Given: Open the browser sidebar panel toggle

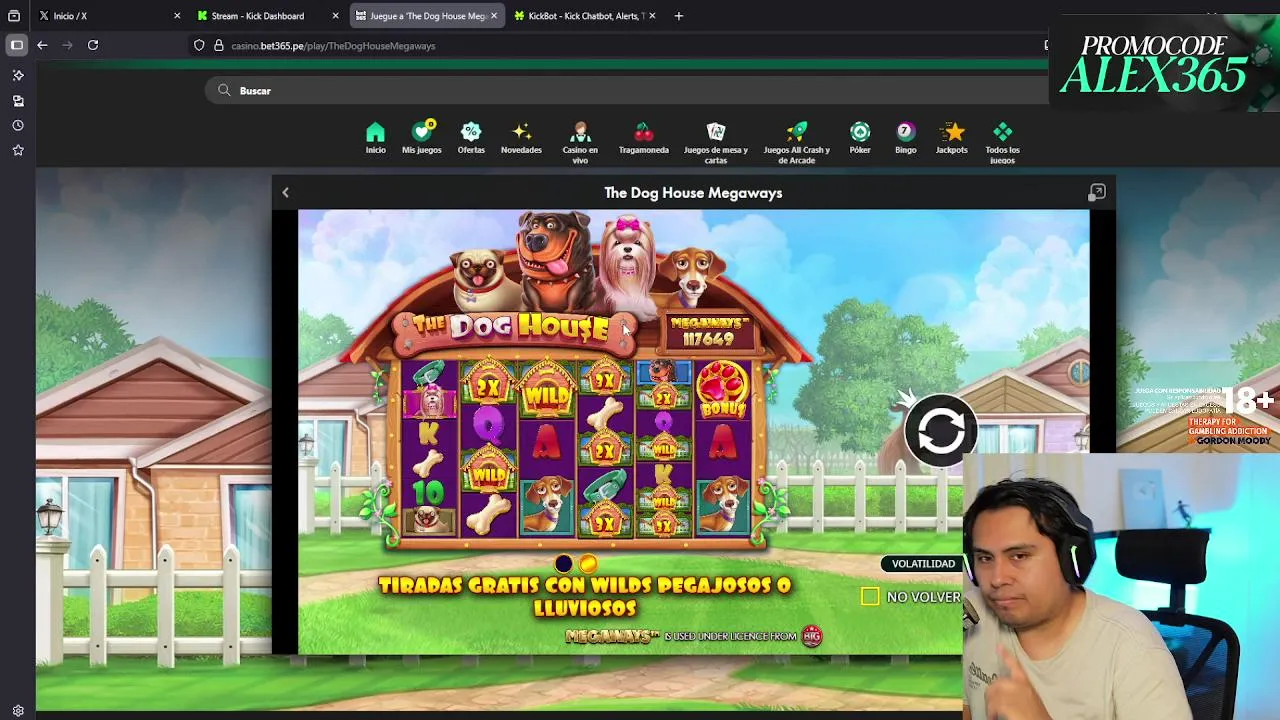Looking at the screenshot, I should point(17,45).
